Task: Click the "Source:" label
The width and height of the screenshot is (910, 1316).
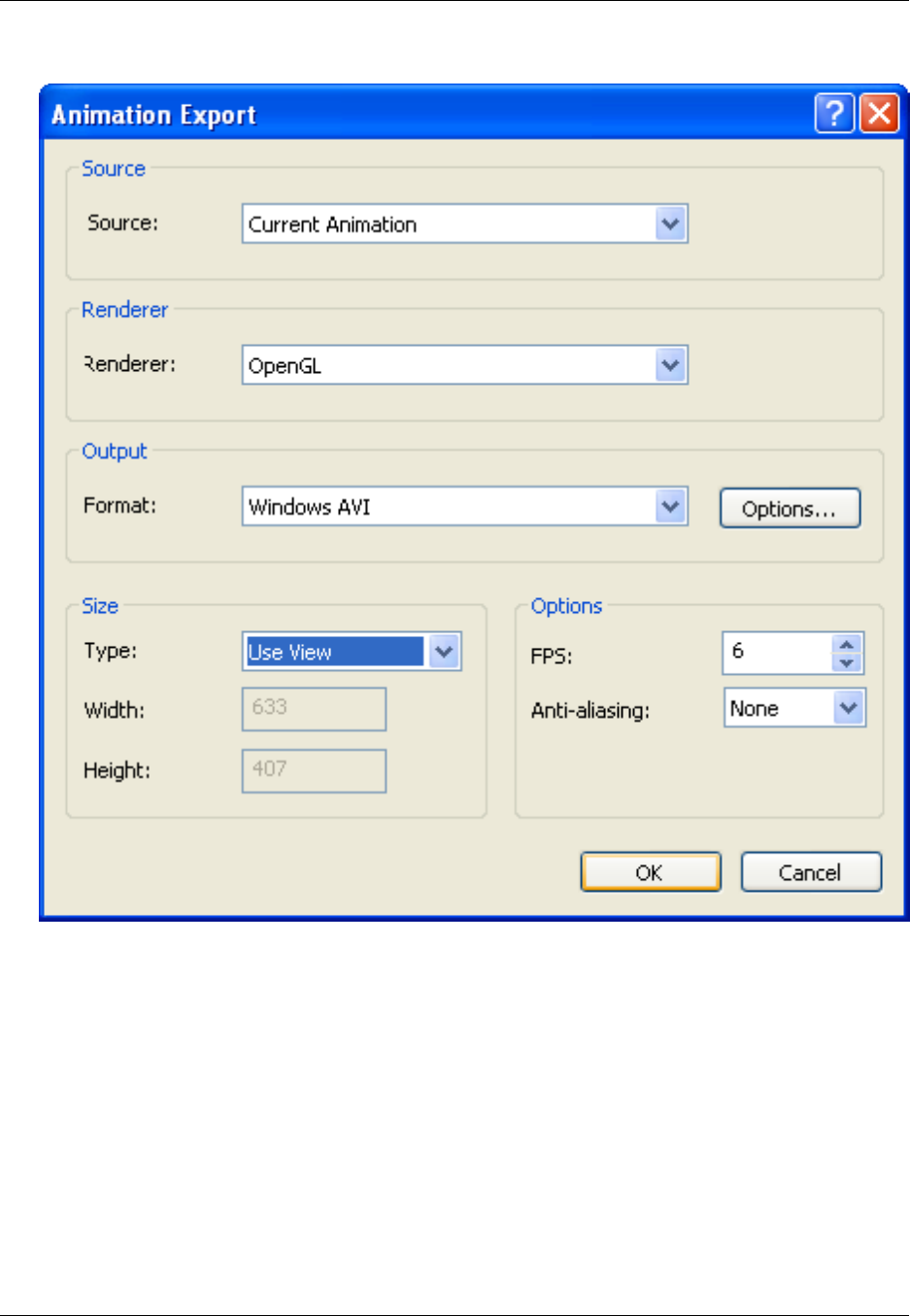Action: point(122,222)
